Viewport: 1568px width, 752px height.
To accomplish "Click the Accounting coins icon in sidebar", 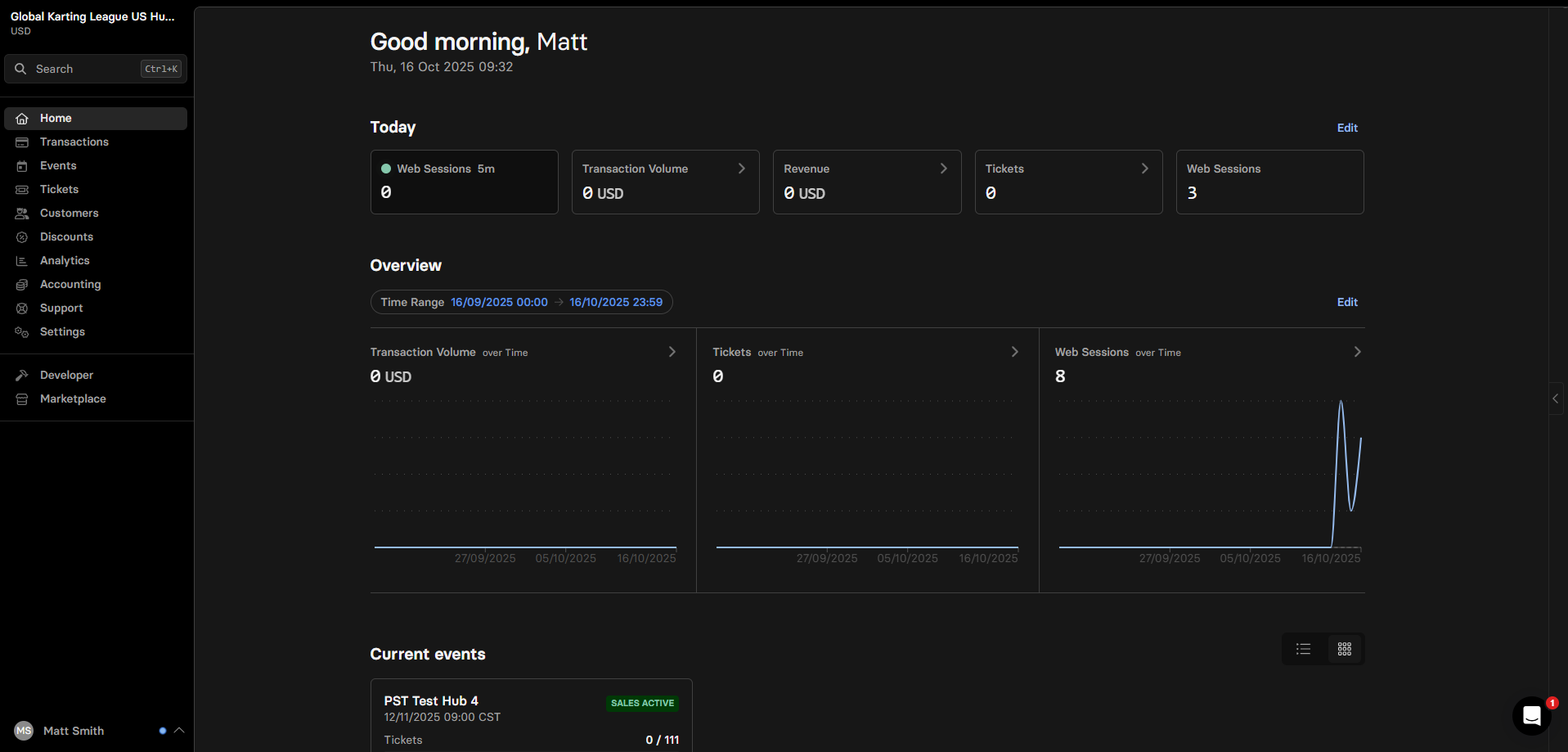I will point(22,285).
